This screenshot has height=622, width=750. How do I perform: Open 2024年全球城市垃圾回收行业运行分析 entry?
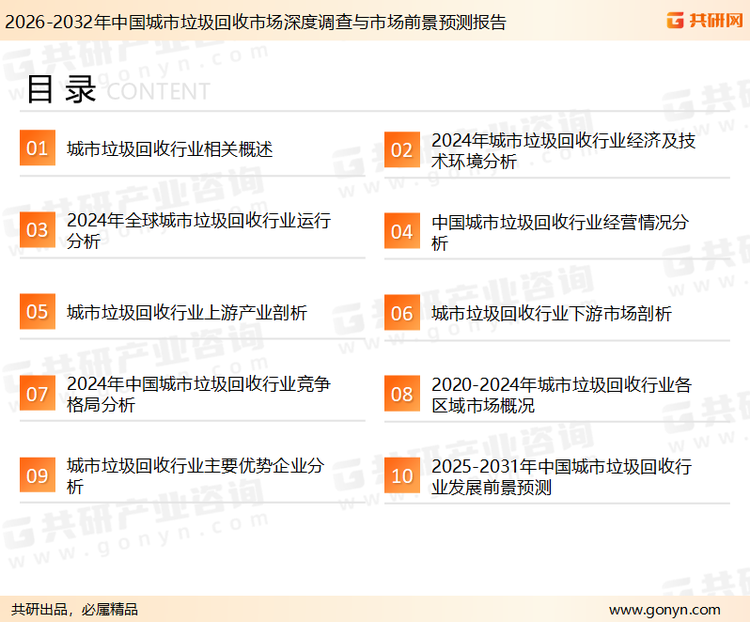coord(198,231)
